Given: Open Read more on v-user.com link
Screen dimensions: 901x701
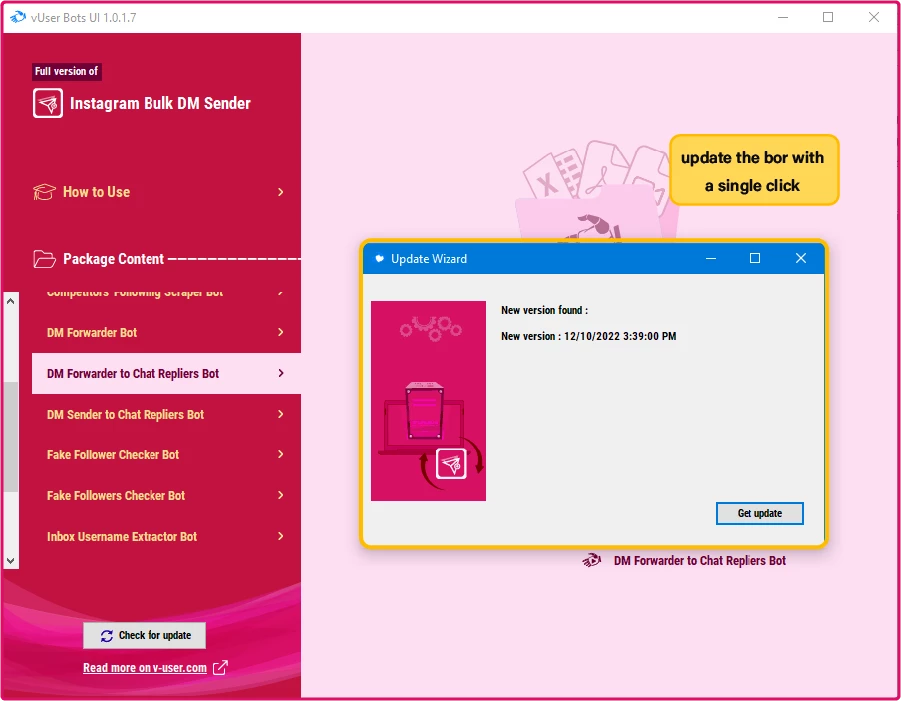Looking at the screenshot, I should click(145, 668).
